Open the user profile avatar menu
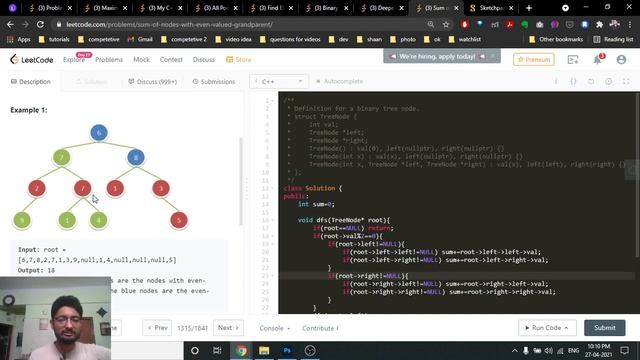The width and height of the screenshot is (640, 360). point(621,60)
